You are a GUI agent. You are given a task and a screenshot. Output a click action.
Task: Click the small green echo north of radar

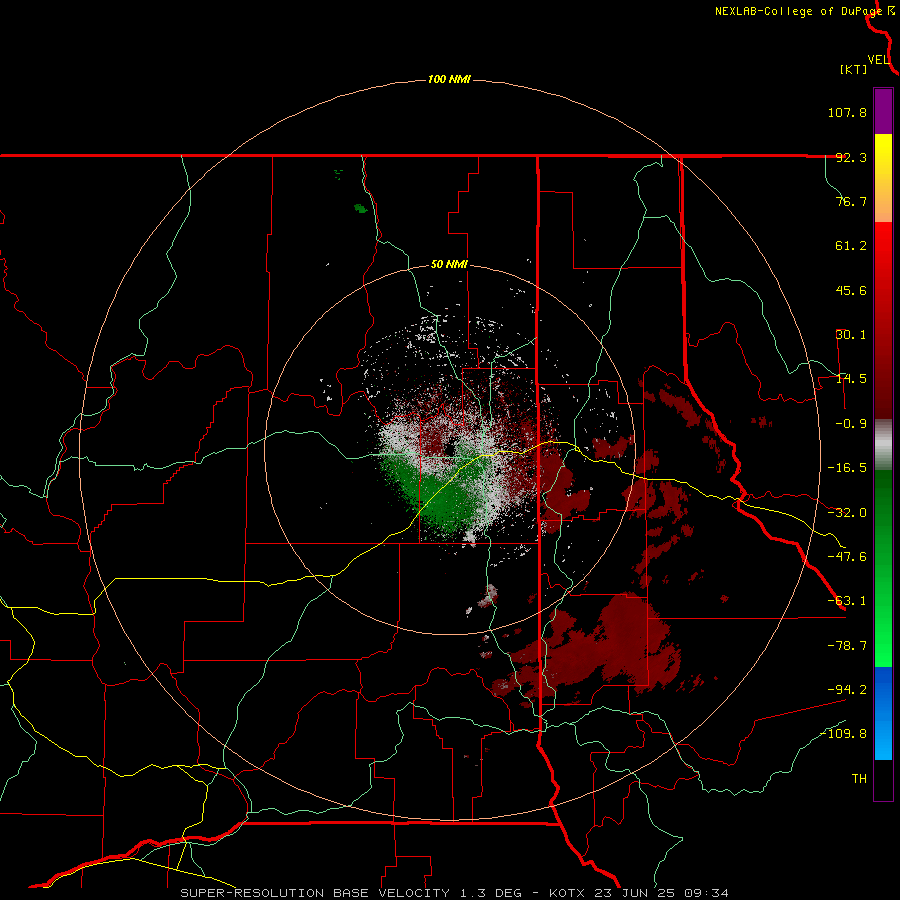[360, 208]
